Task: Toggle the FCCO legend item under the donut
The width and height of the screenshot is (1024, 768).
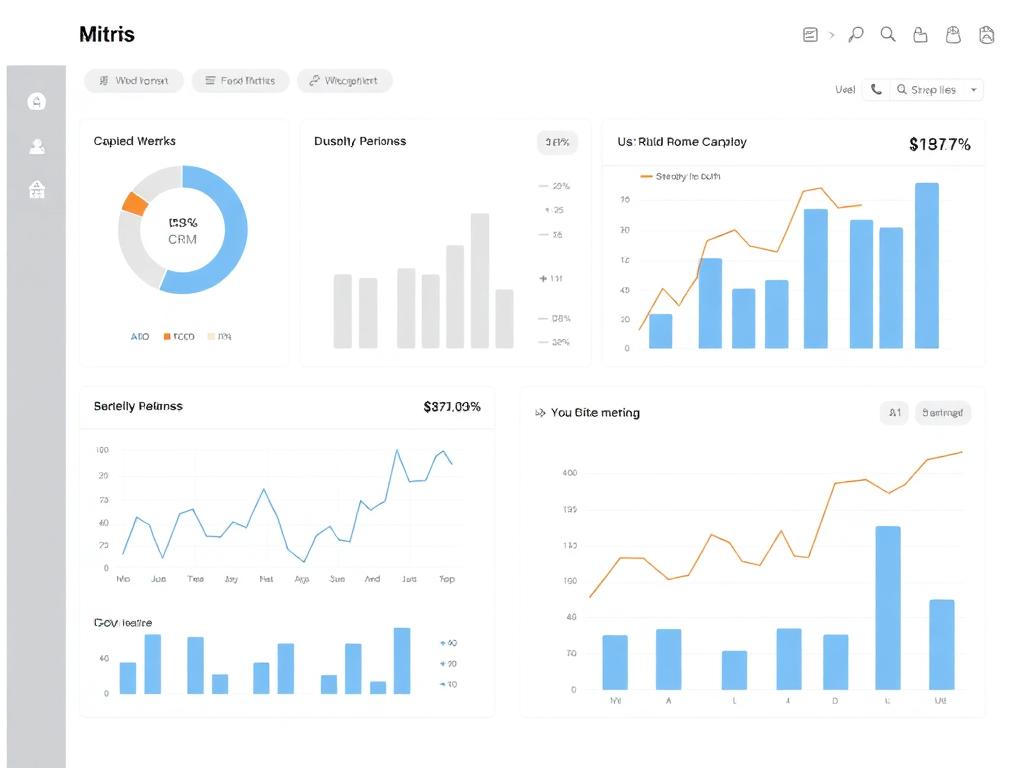Action: (x=180, y=336)
